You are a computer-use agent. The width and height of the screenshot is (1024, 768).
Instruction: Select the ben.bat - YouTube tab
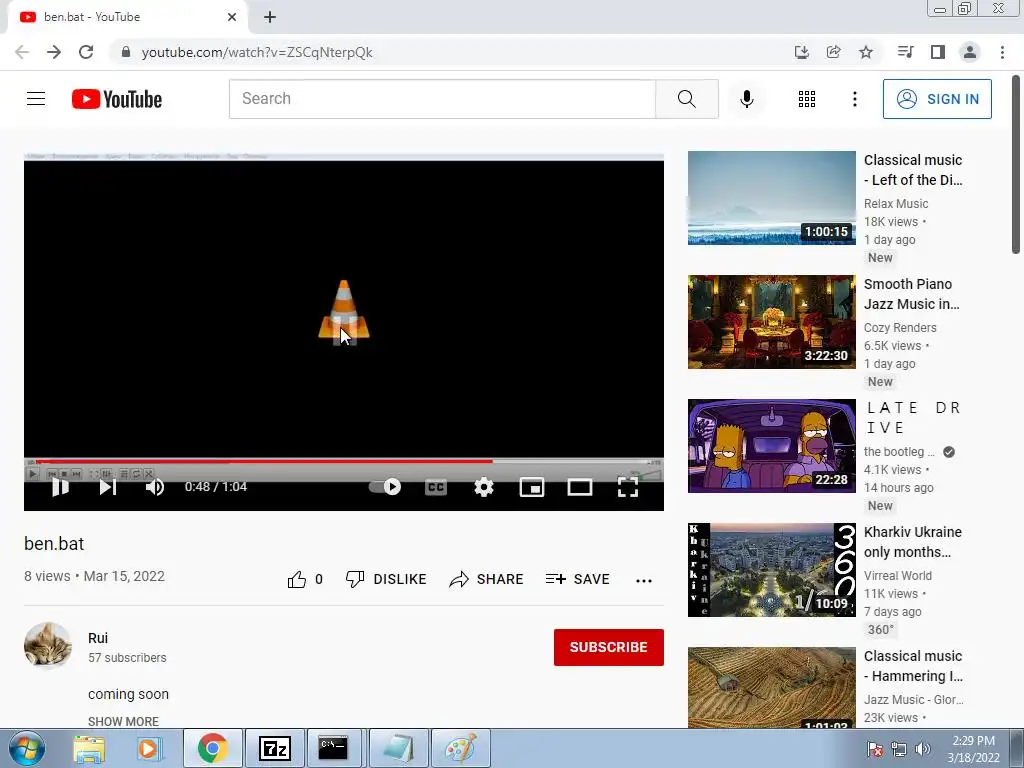click(x=127, y=17)
